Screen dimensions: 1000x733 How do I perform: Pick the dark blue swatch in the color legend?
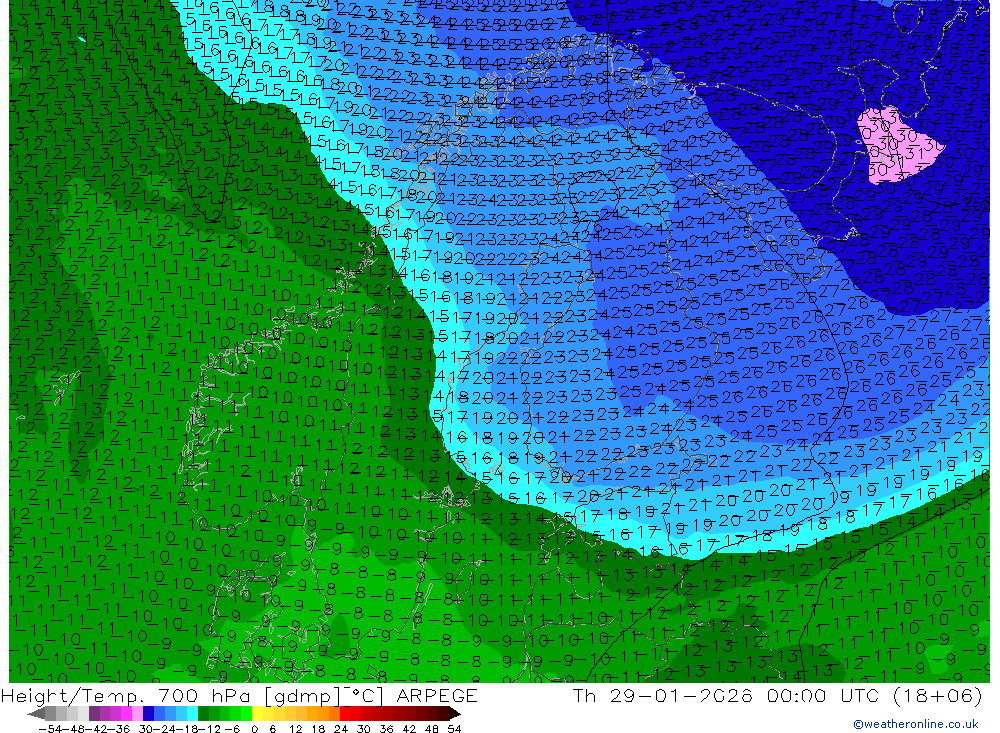[148, 713]
